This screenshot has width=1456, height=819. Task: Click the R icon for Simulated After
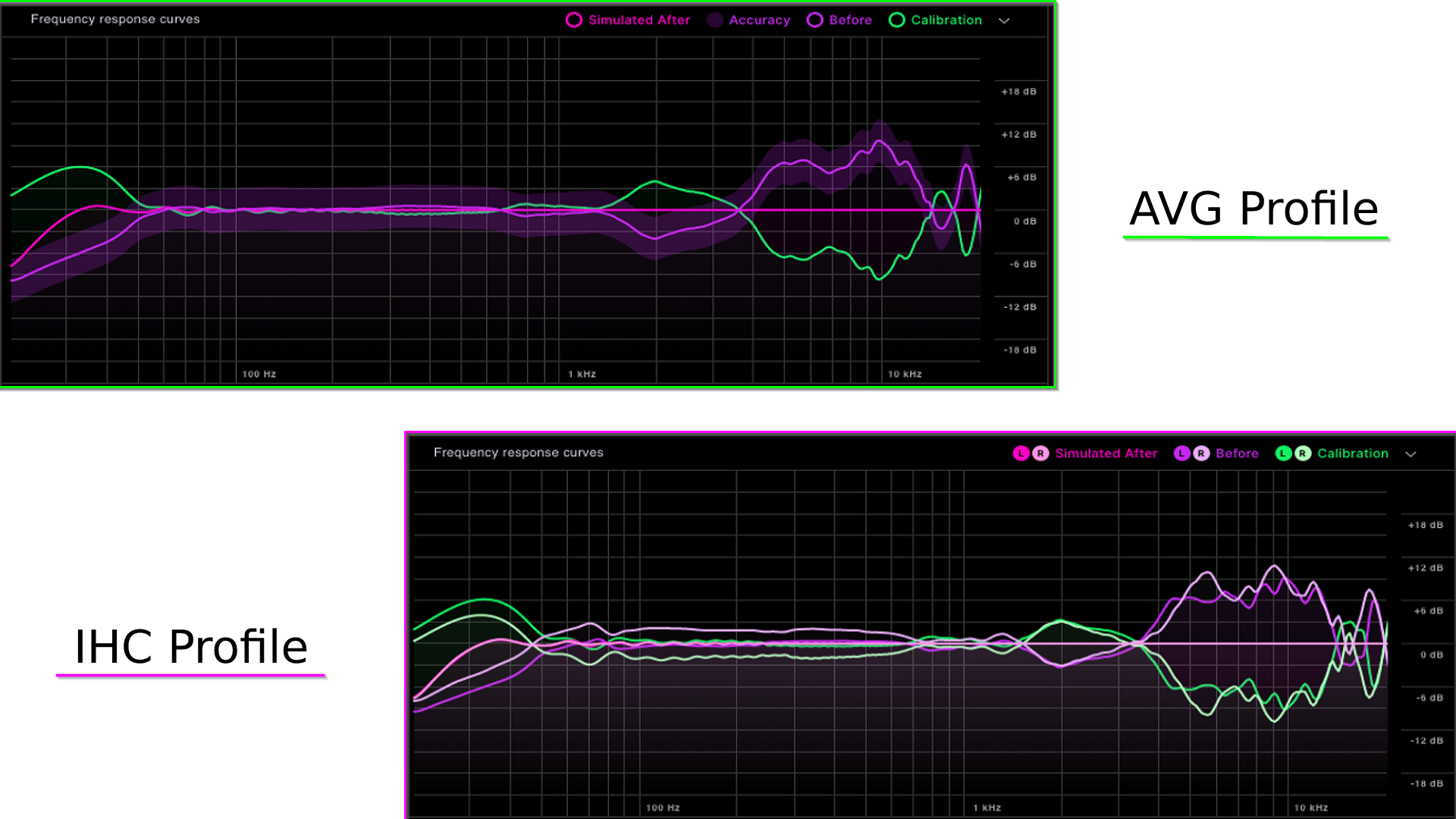(x=1040, y=453)
